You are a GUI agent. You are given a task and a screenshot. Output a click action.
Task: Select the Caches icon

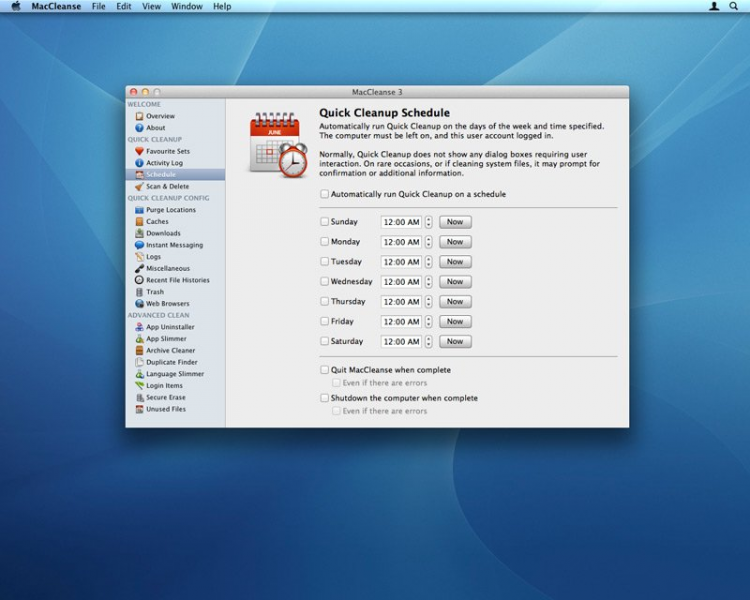(x=139, y=222)
